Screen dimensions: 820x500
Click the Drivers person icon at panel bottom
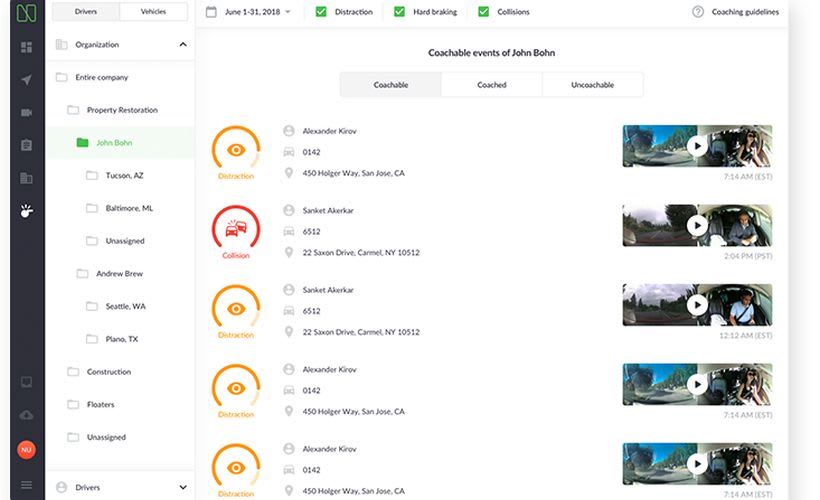point(62,487)
